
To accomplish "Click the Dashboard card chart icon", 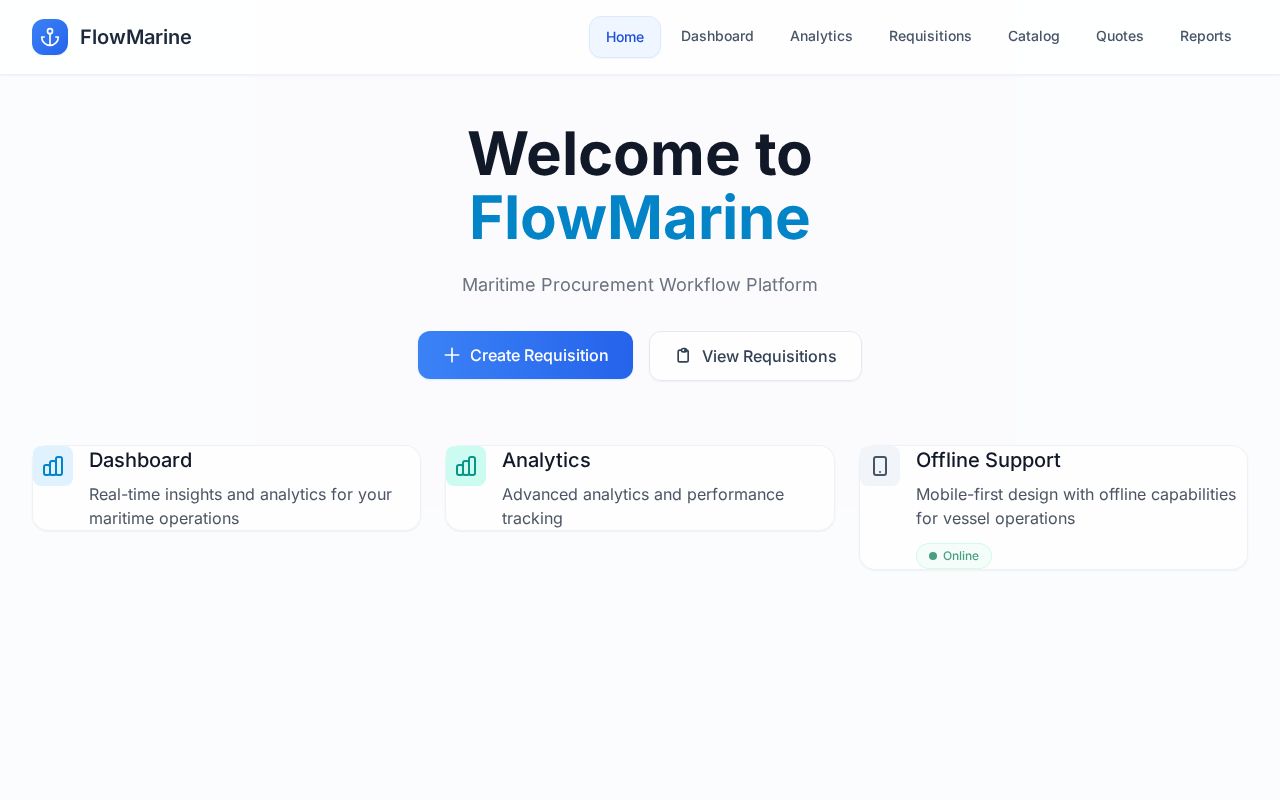I will [53, 466].
